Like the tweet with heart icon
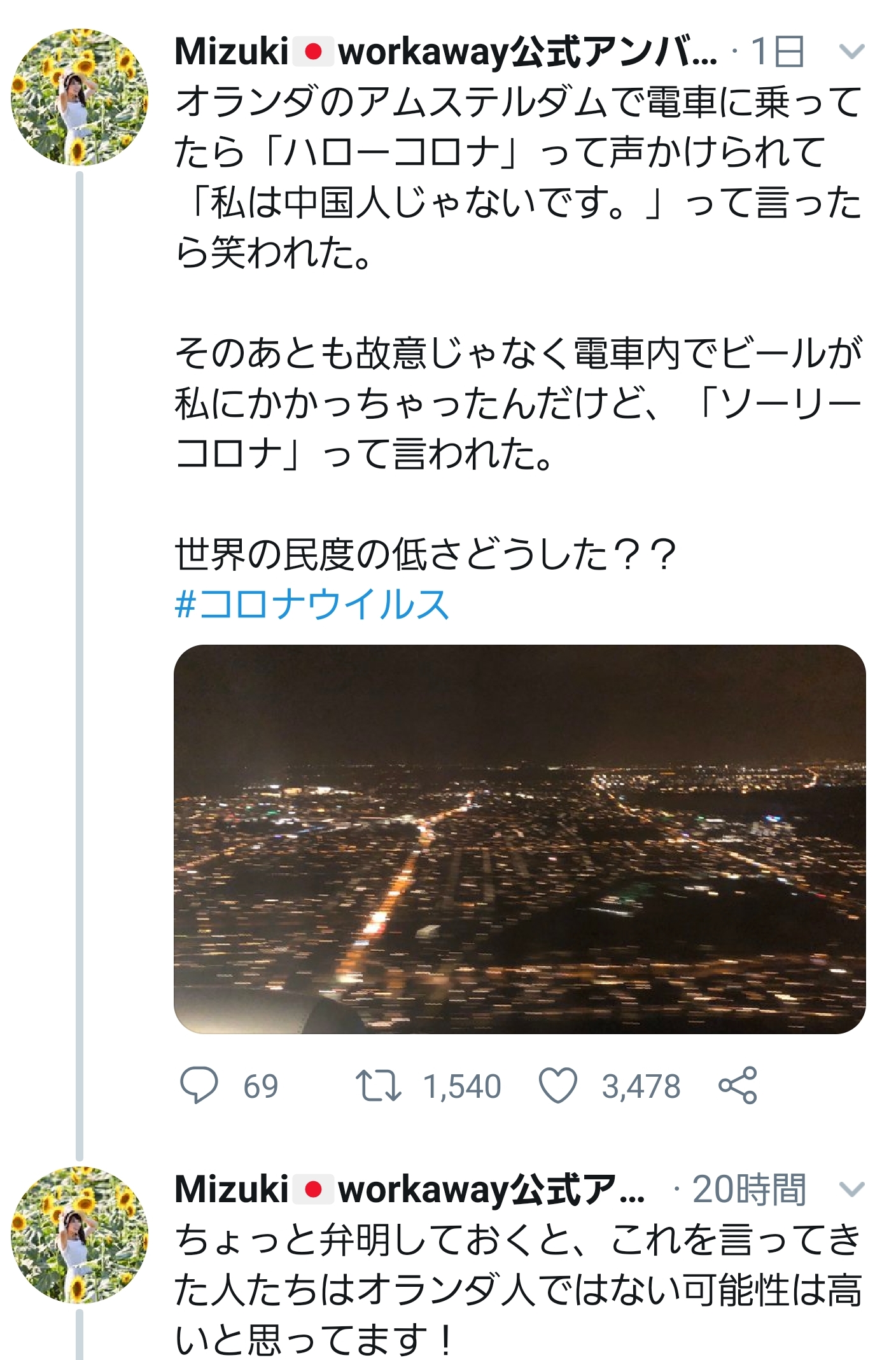Viewport: 896px width, 1360px height. coord(558,1085)
